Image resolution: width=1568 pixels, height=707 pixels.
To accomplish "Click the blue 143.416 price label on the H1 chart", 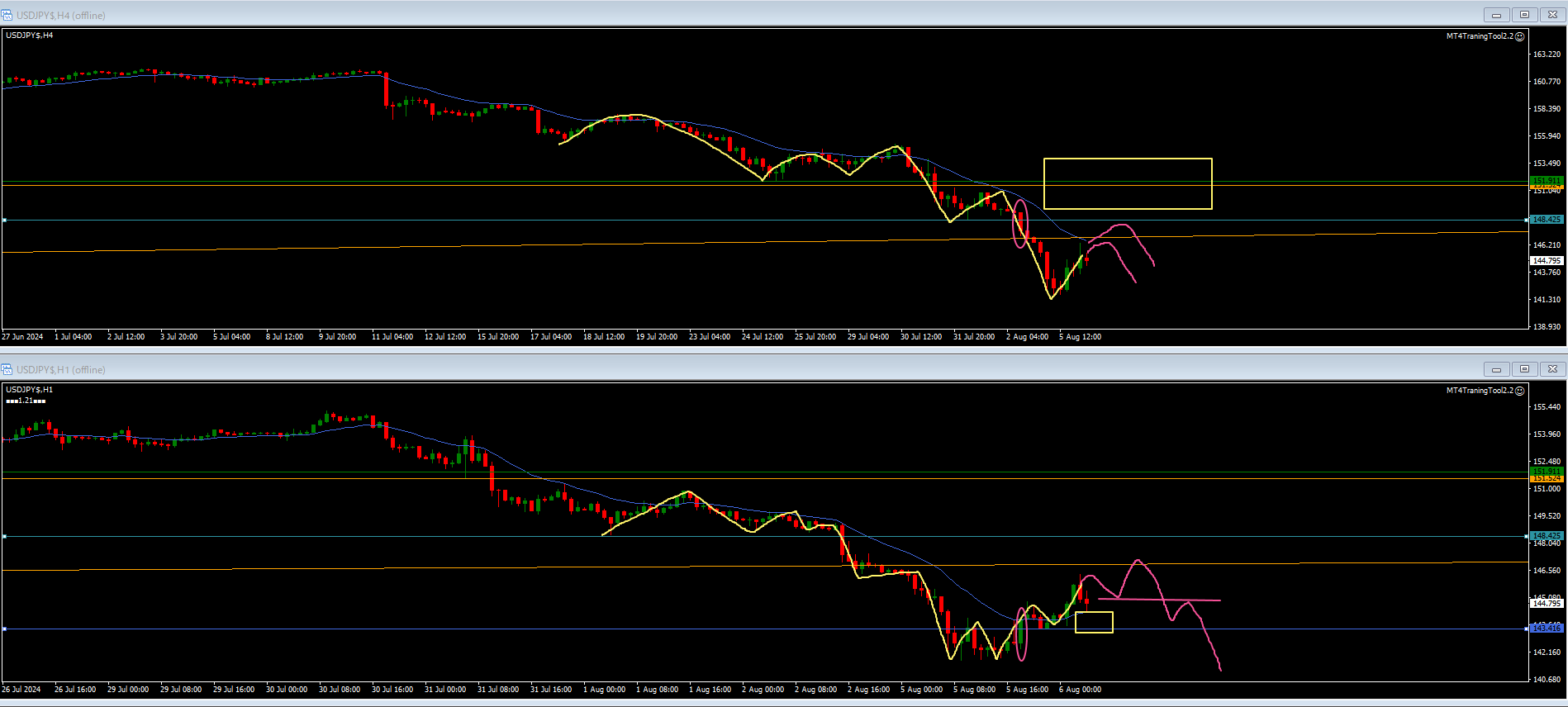I will click(x=1547, y=629).
